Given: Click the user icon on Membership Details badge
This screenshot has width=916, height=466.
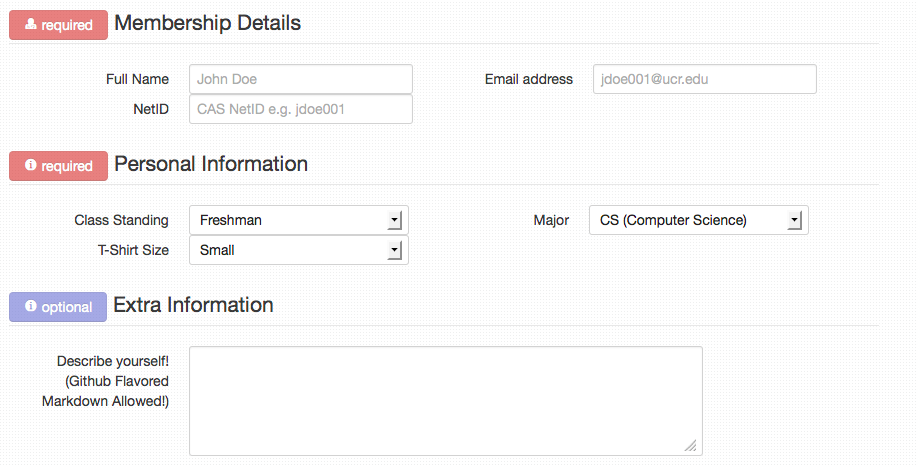Looking at the screenshot, I should click(x=30, y=24).
